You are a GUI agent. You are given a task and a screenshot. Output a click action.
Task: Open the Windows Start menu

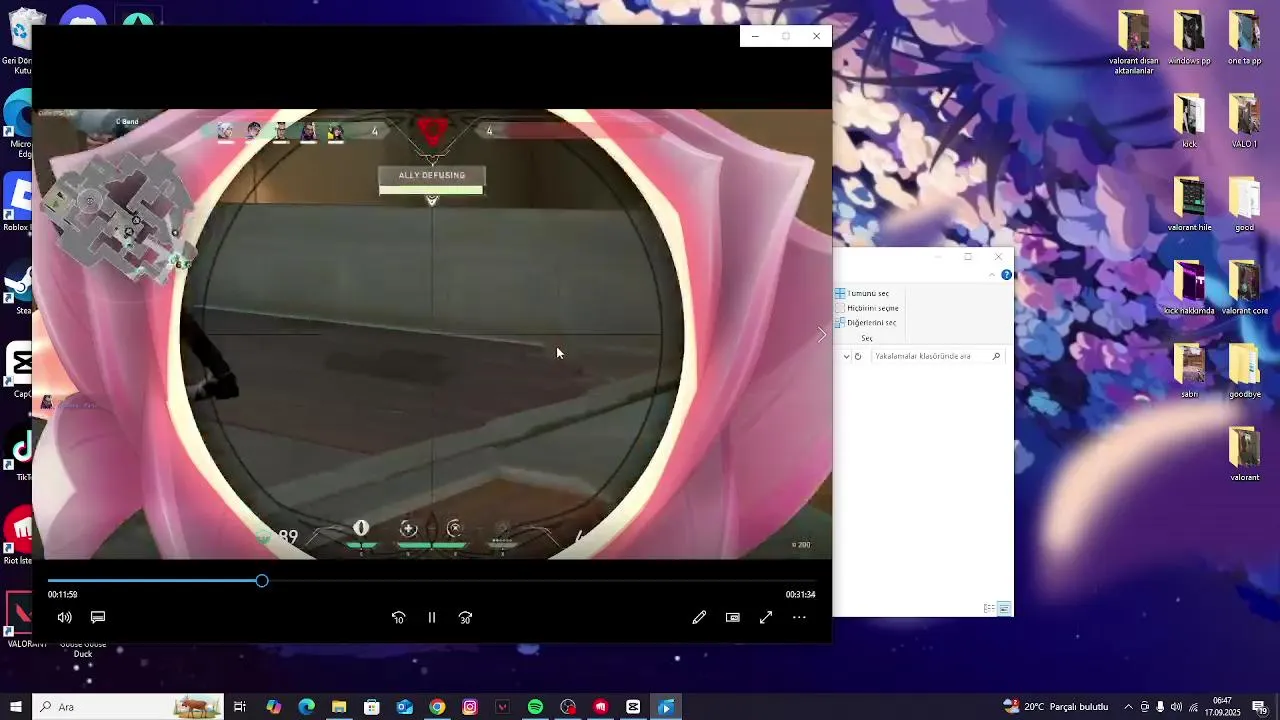pos(15,707)
